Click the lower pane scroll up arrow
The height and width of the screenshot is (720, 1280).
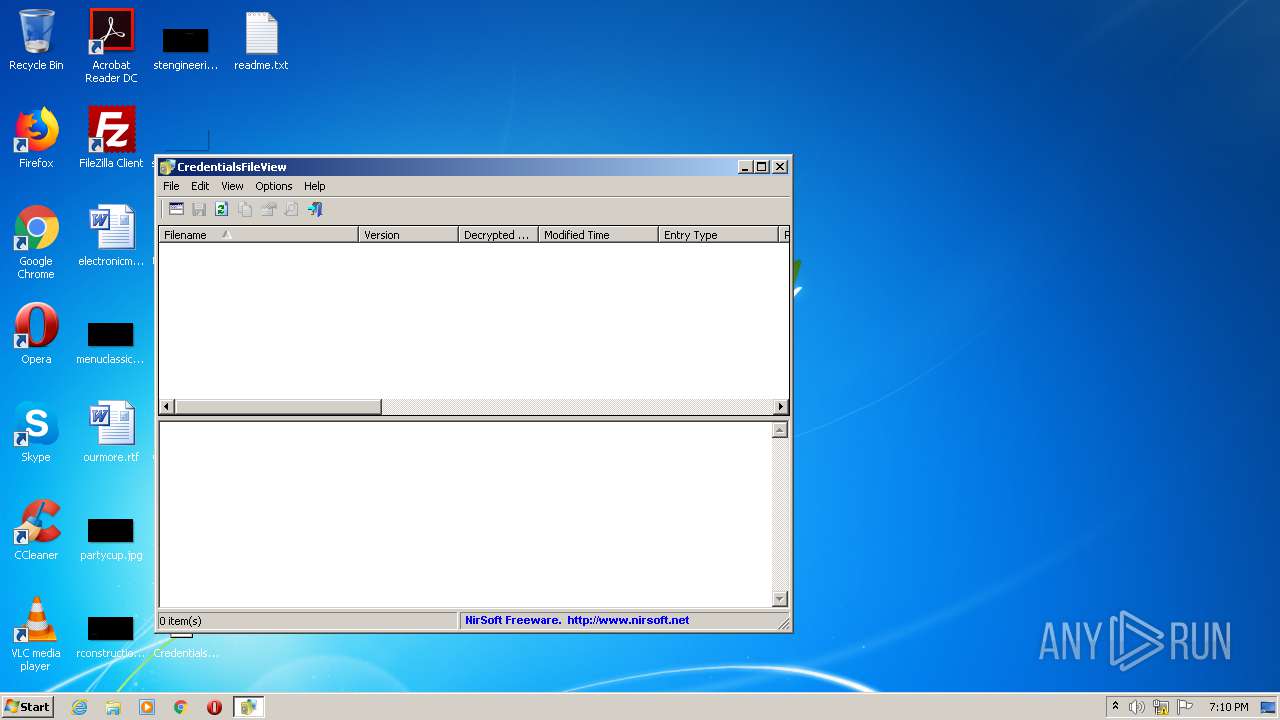pyautogui.click(x=780, y=430)
